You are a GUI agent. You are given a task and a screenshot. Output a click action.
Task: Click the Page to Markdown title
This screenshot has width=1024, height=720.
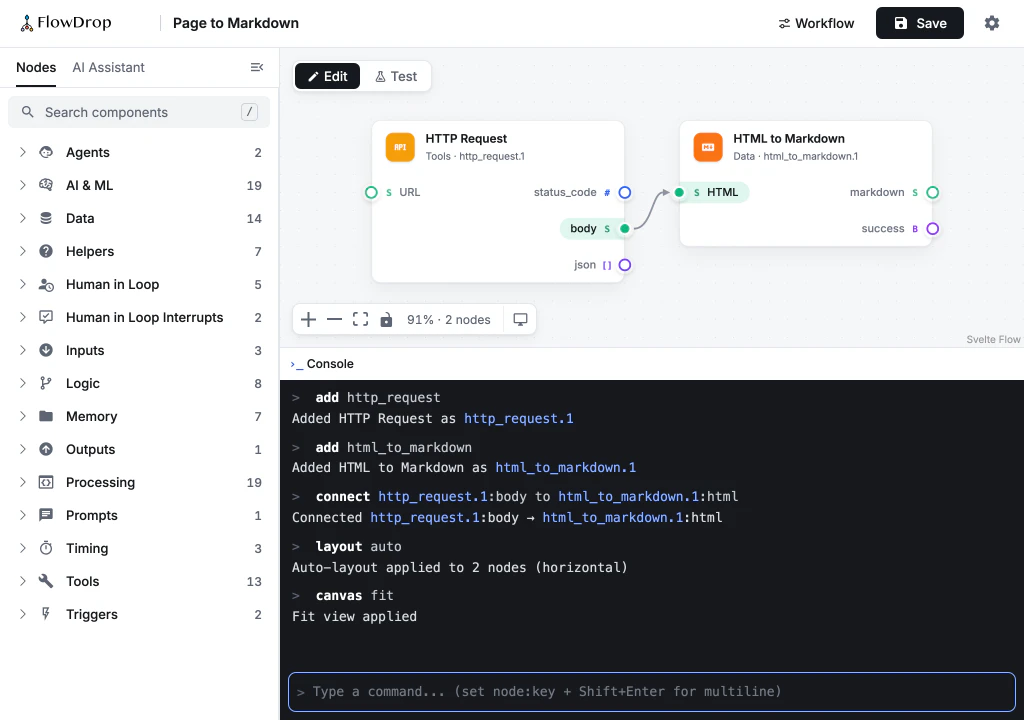pyautogui.click(x=236, y=23)
